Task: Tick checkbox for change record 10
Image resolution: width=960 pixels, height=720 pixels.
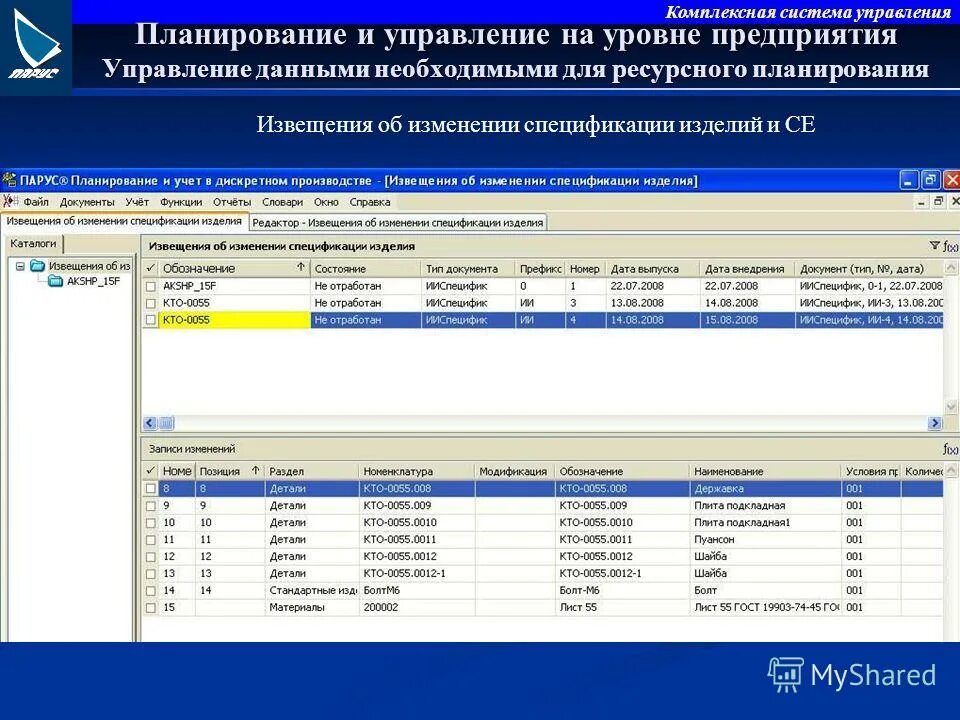Action: pyautogui.click(x=151, y=523)
